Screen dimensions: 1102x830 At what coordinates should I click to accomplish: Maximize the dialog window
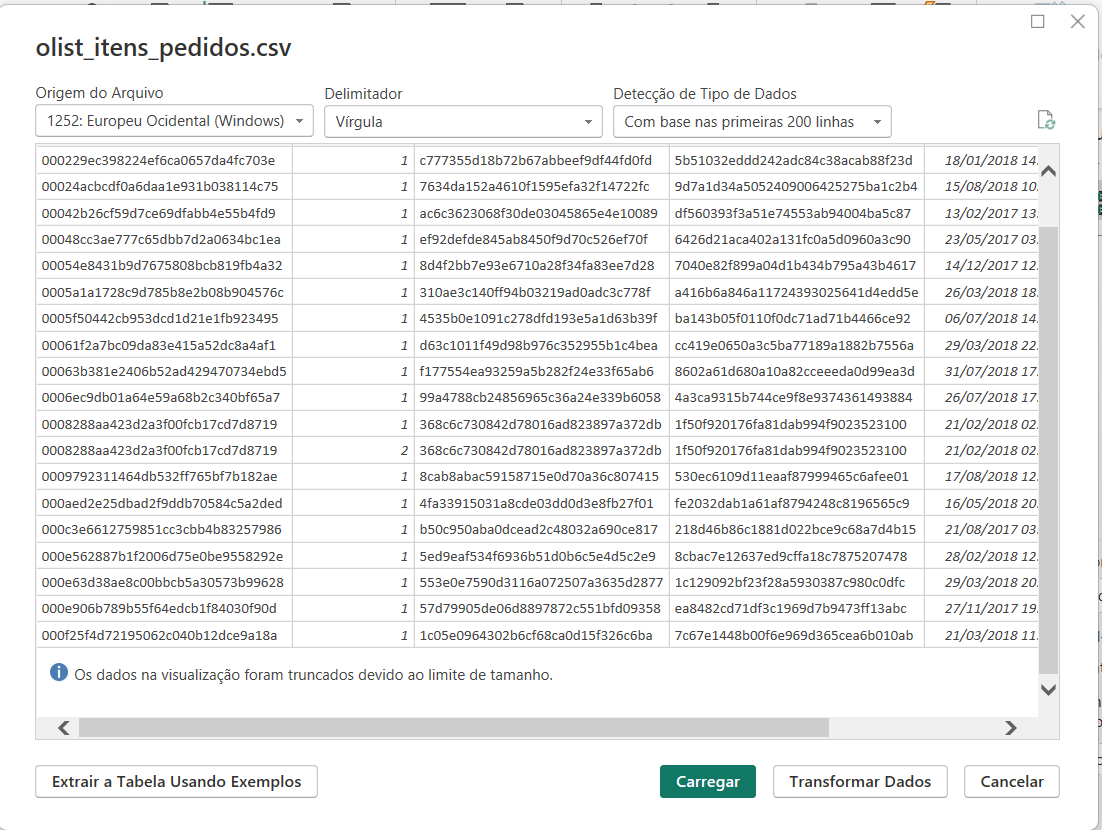[1037, 22]
